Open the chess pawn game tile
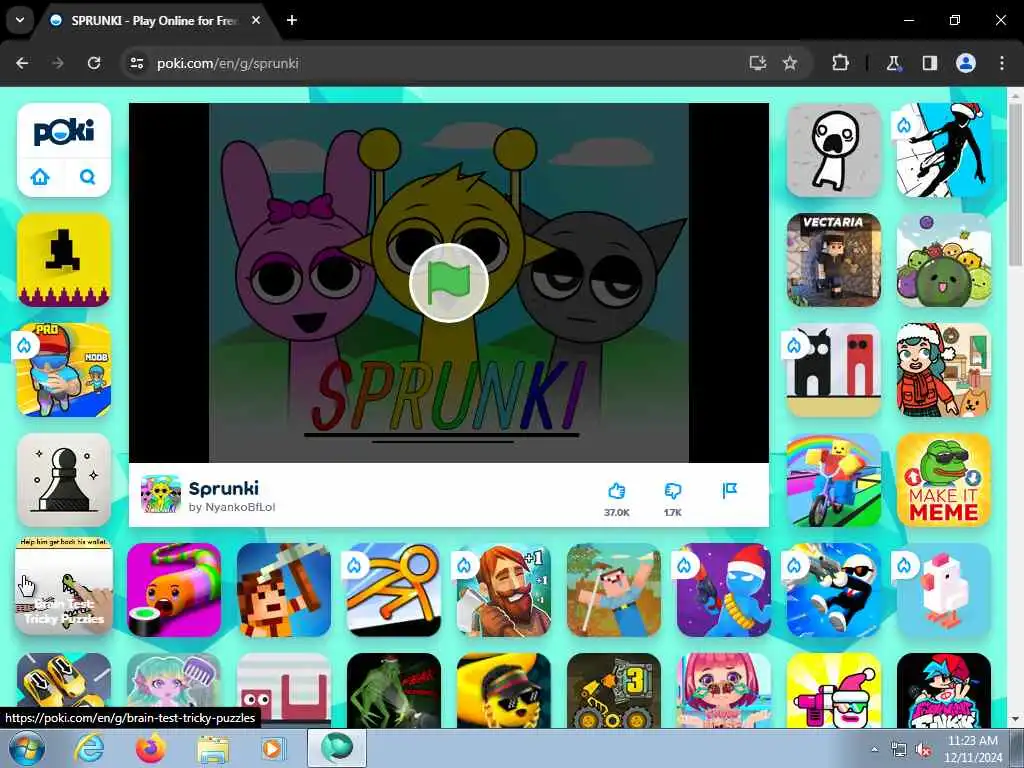Viewport: 1024px width, 768px height. 64,480
